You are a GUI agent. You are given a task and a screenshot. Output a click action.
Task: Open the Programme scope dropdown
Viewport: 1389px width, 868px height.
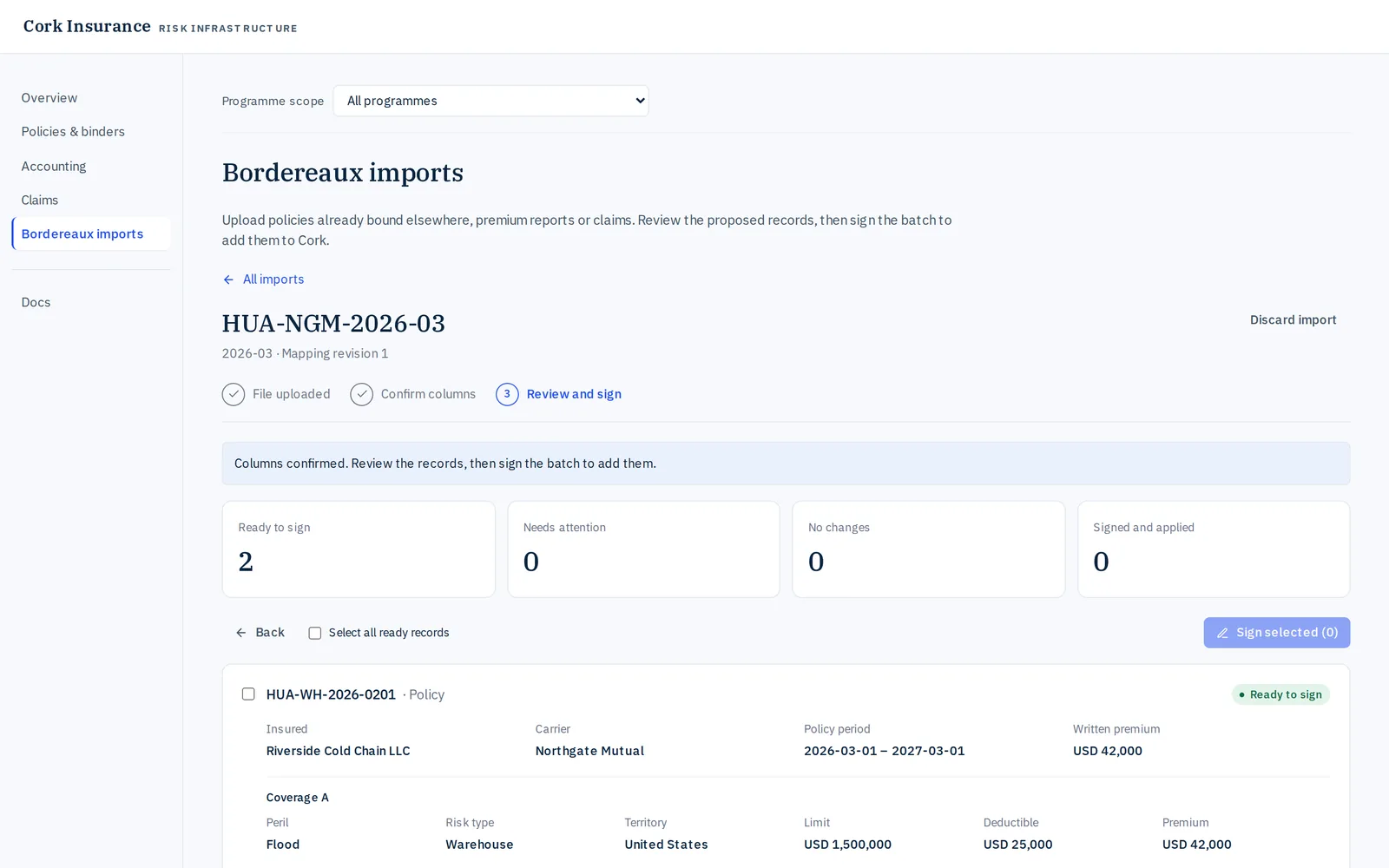pyautogui.click(x=490, y=101)
